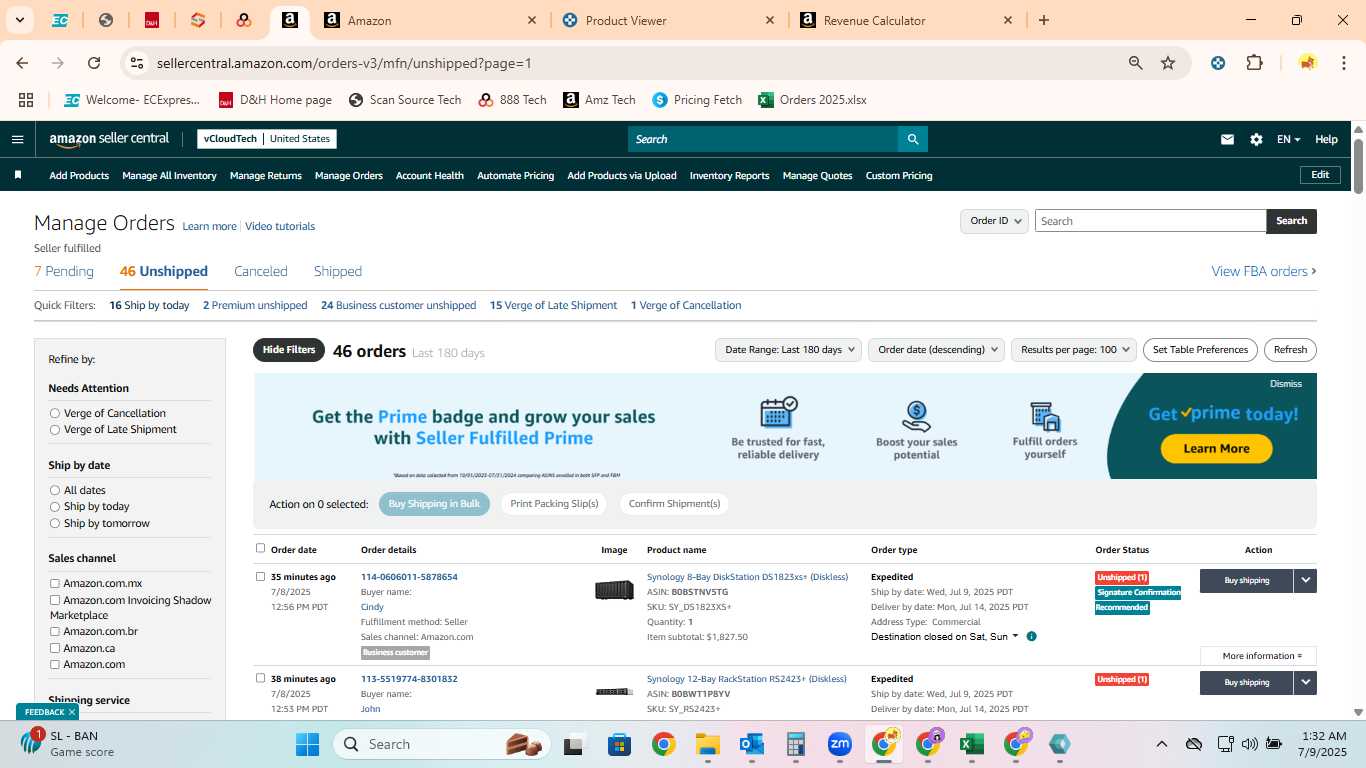
Task: Select the All dates radio button
Action: point(55,490)
